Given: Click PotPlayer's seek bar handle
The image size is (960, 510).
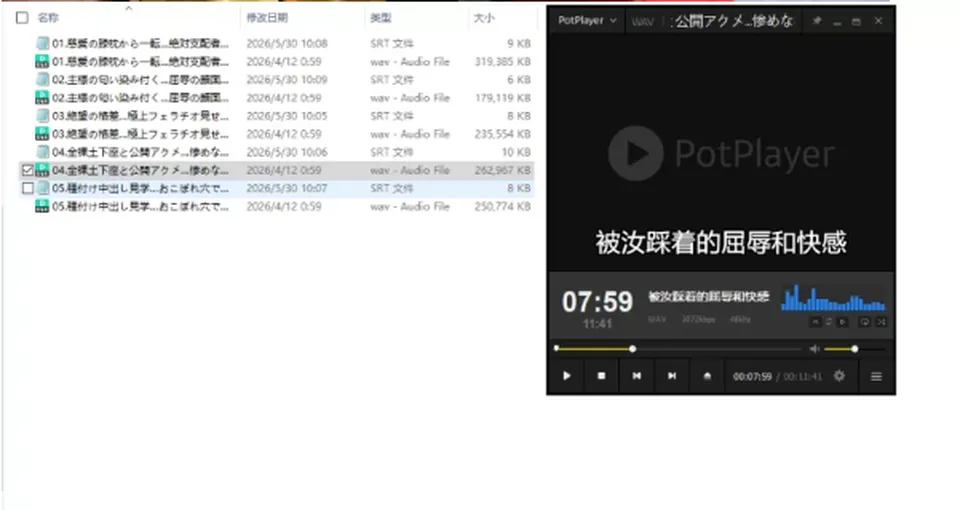Looking at the screenshot, I should (x=632, y=349).
